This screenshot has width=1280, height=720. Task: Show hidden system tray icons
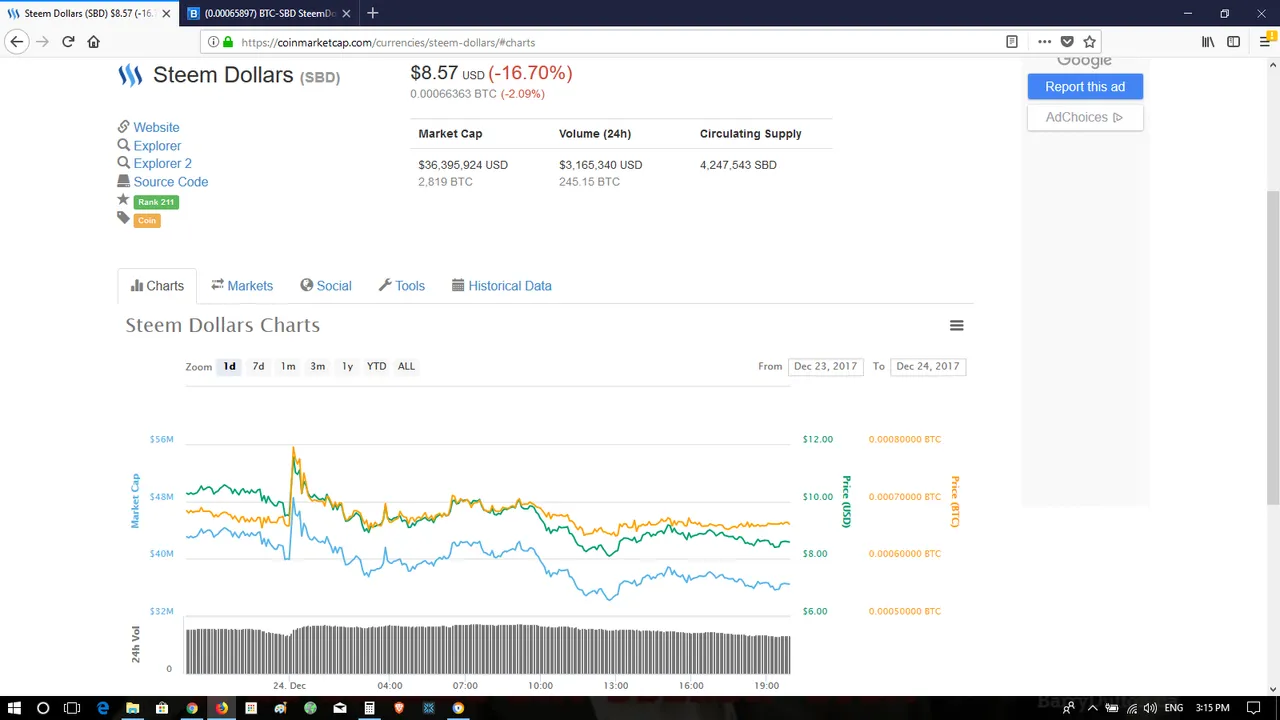click(1091, 708)
